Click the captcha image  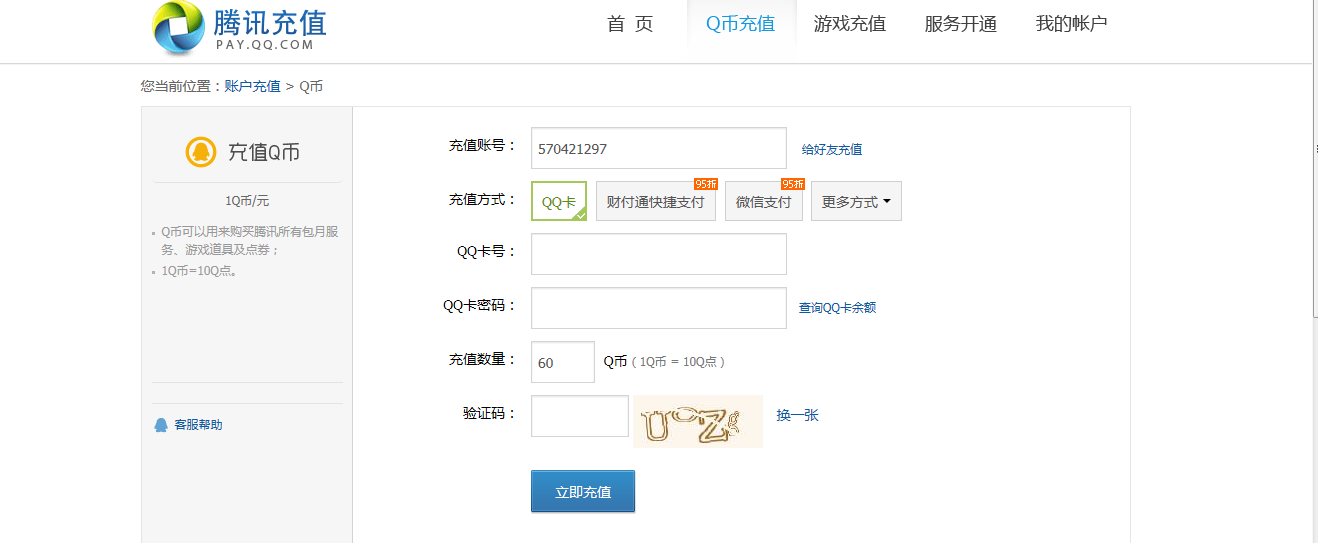point(698,422)
